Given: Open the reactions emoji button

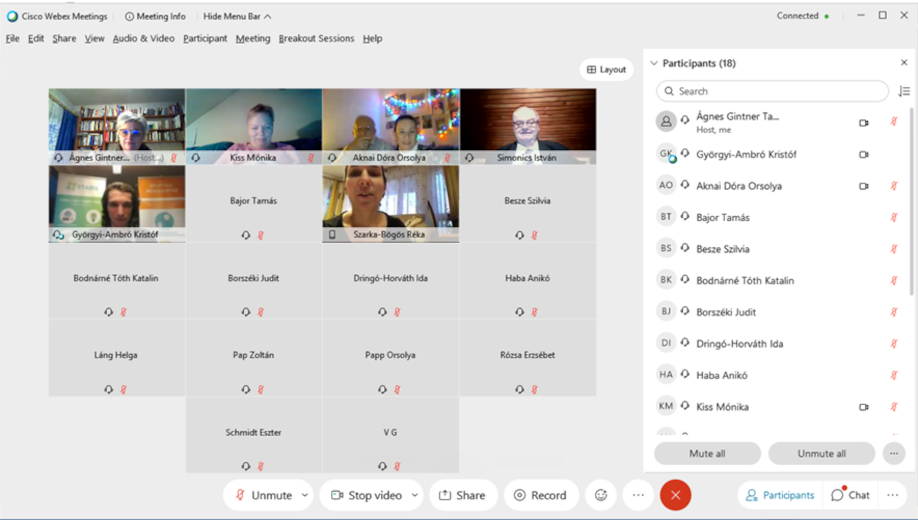Looking at the screenshot, I should pyautogui.click(x=601, y=495).
